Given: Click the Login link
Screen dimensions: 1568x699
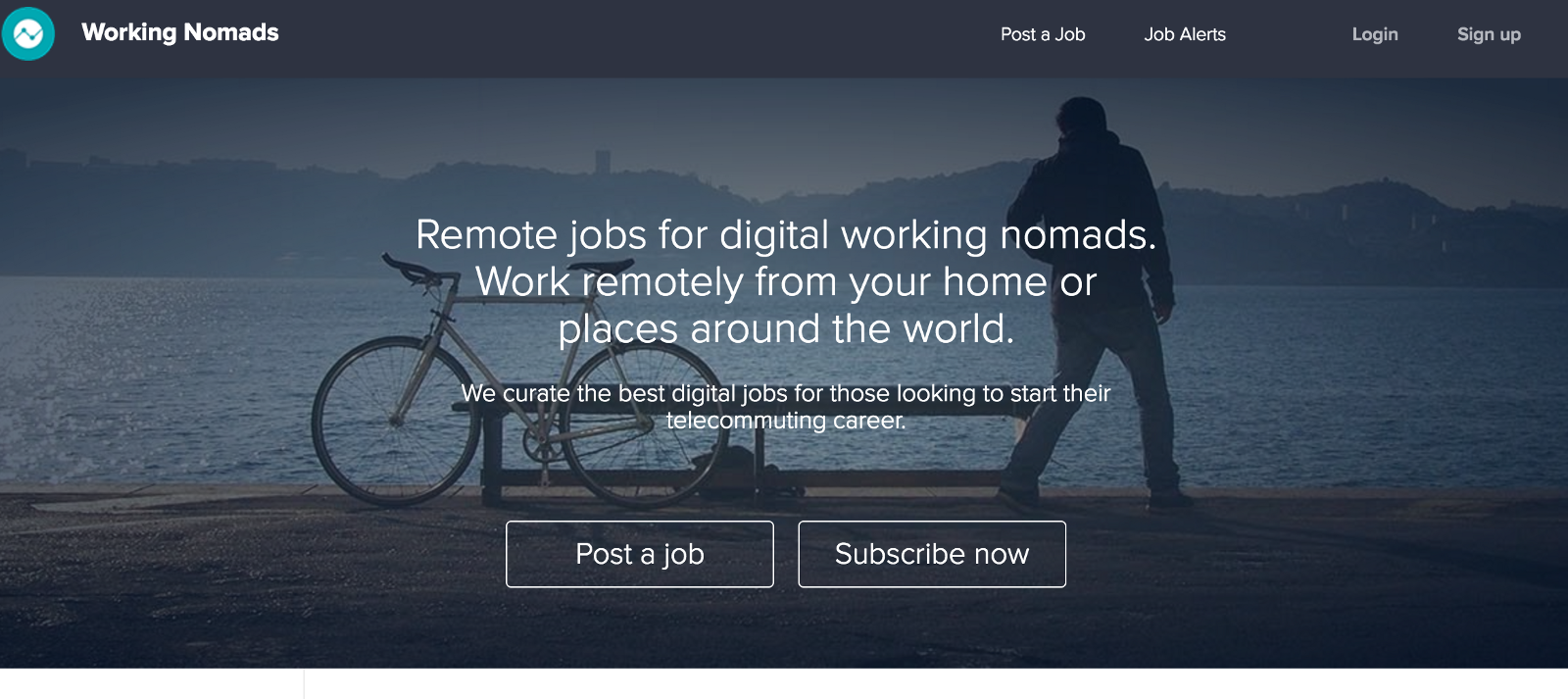Looking at the screenshot, I should (1375, 34).
